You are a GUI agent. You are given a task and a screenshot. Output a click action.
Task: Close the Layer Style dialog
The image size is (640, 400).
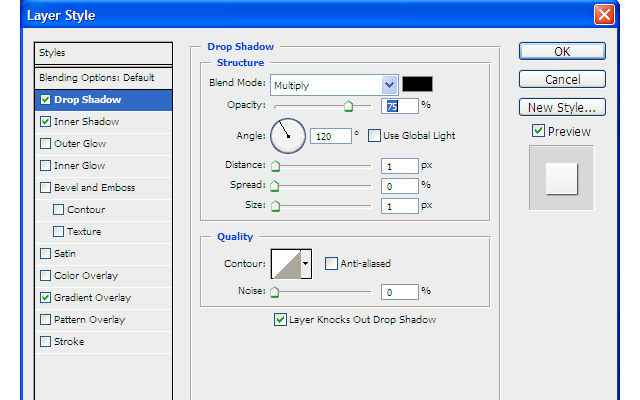tap(603, 15)
